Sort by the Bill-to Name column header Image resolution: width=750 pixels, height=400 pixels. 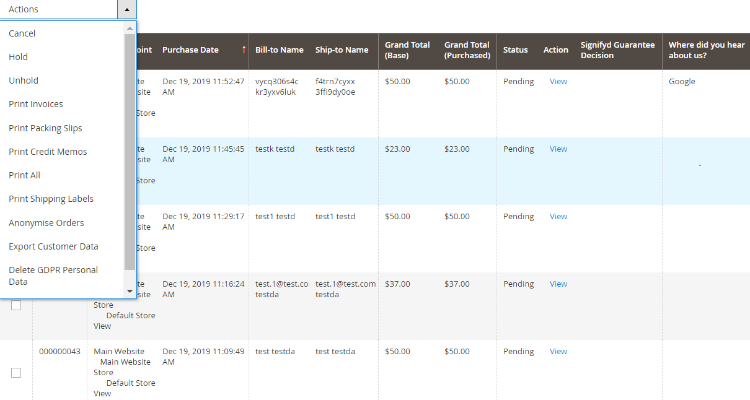[279, 50]
